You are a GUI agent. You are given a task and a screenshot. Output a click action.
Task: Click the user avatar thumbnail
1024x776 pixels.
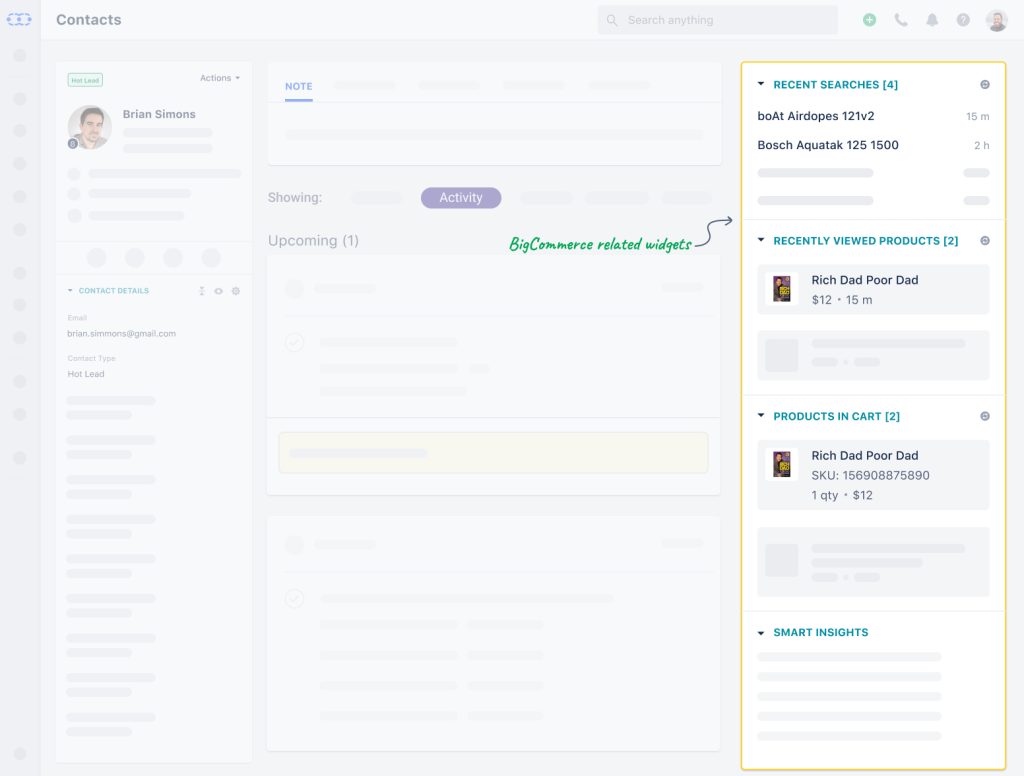(x=995, y=19)
